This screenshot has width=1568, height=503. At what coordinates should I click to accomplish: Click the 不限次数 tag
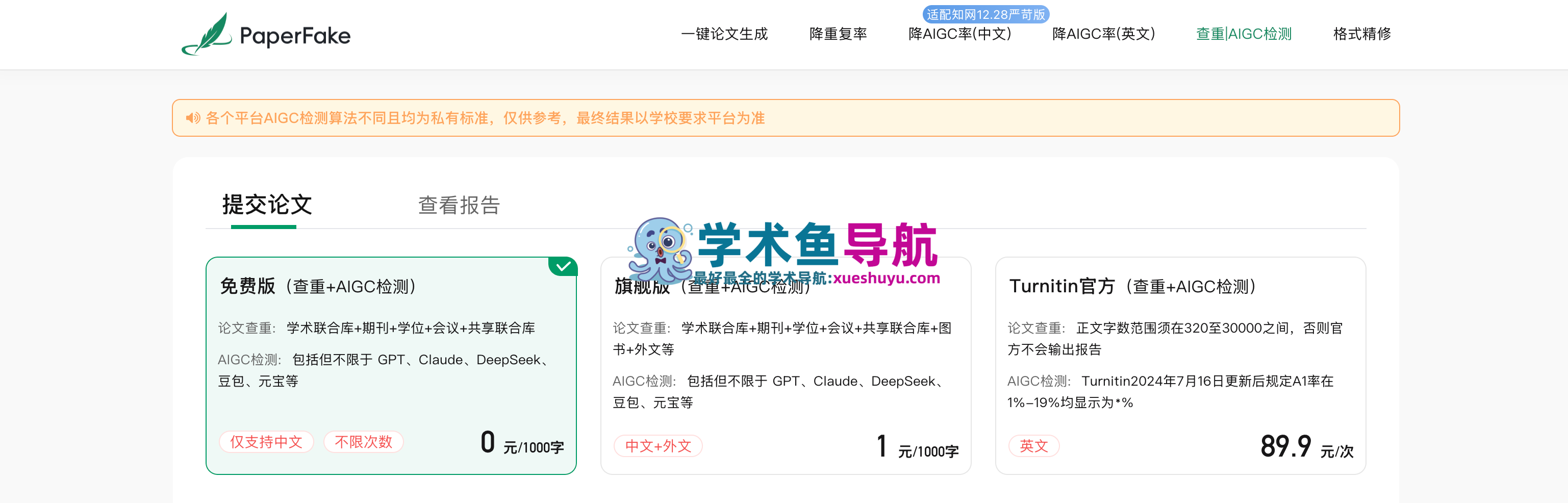click(x=363, y=441)
